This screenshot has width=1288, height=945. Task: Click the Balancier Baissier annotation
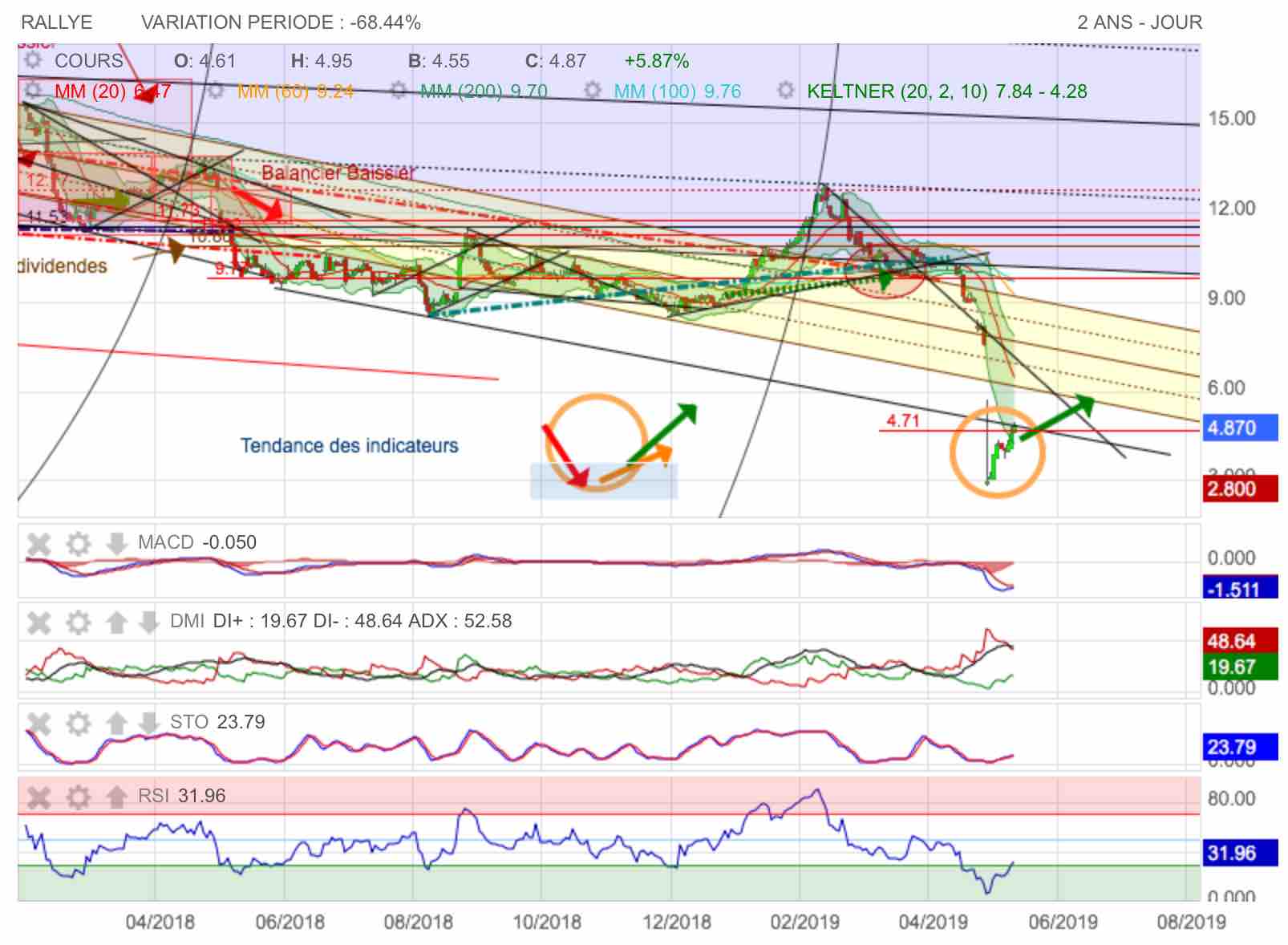pyautogui.click(x=338, y=173)
